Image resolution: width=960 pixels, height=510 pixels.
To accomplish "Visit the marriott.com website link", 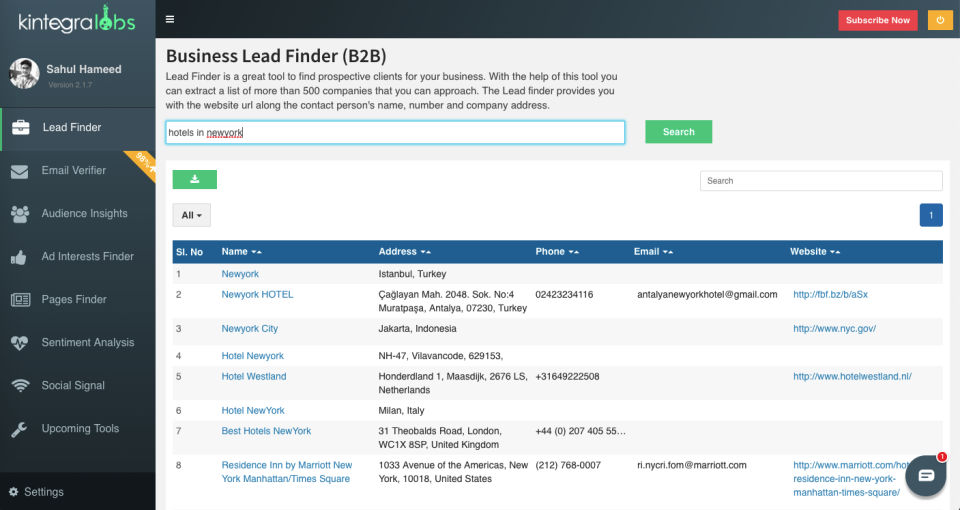I will click(x=851, y=479).
